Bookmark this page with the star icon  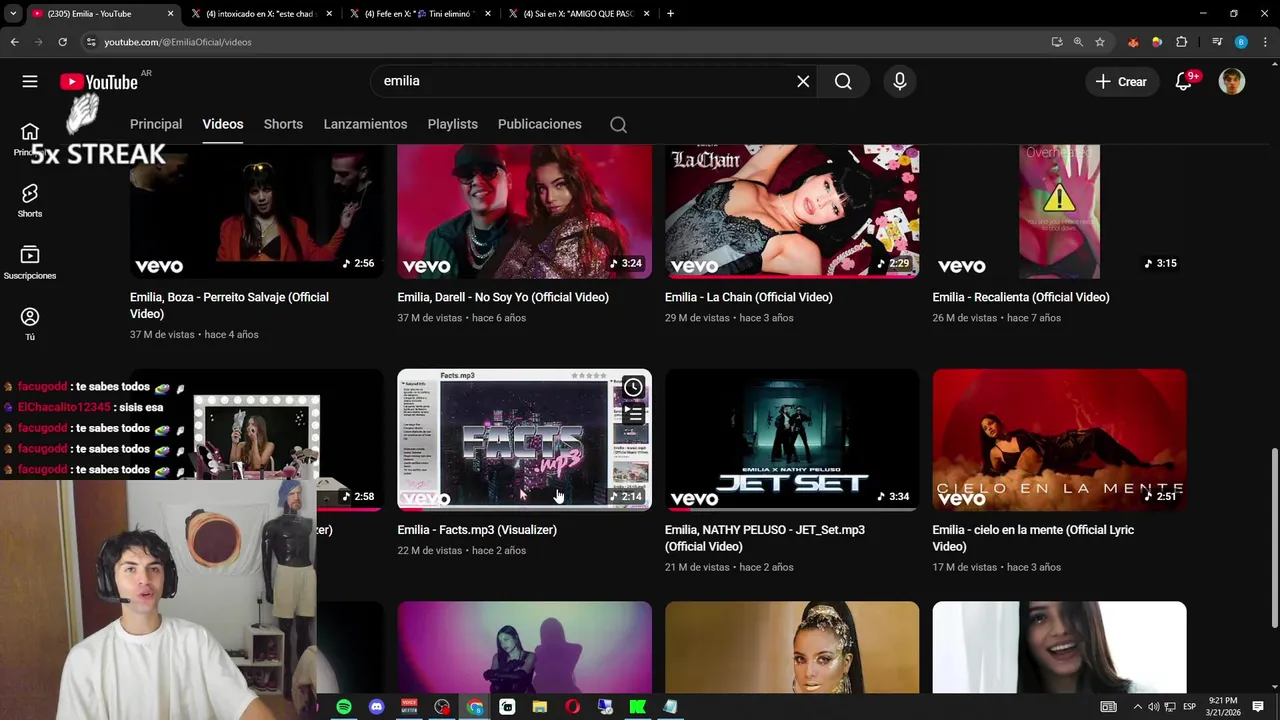pos(1100,42)
